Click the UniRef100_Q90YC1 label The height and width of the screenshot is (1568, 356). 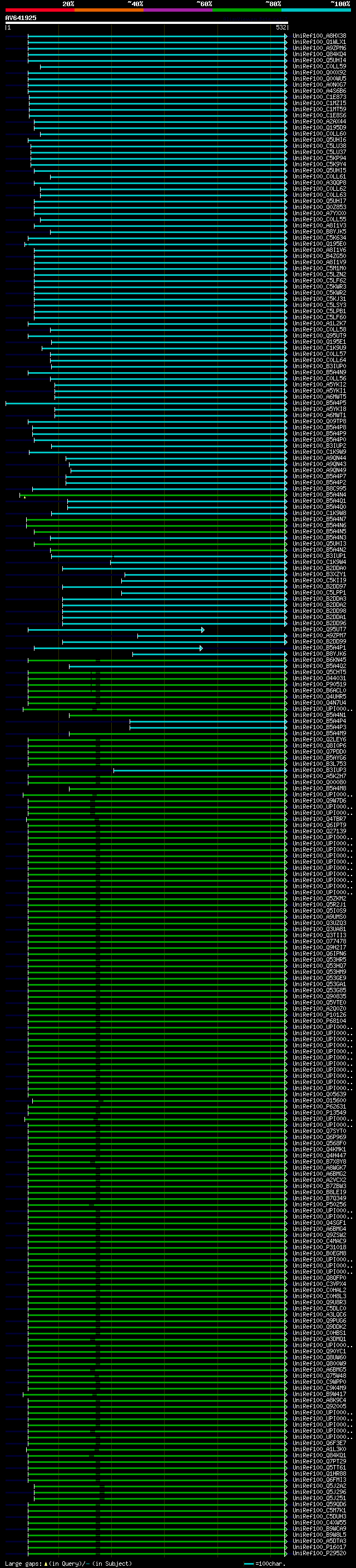pos(319,1351)
